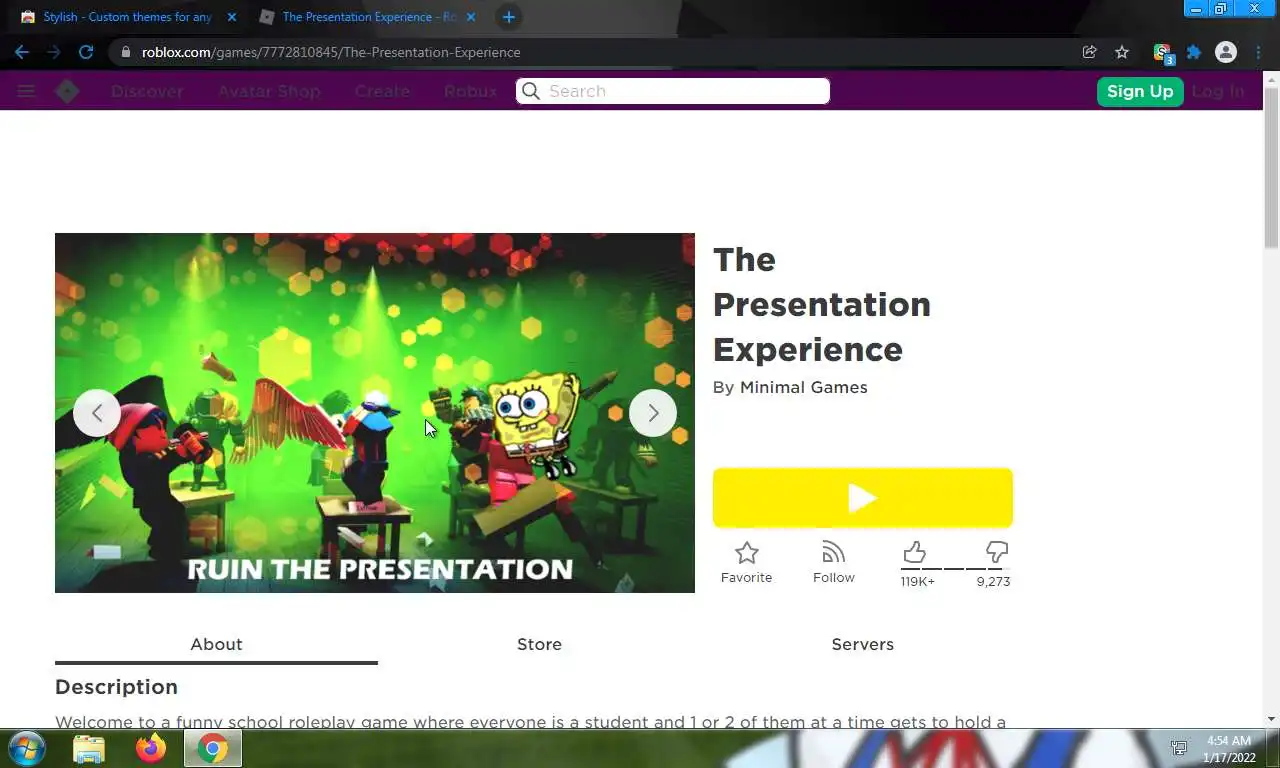
Task: Open Robux in the navigation bar
Action: tap(470, 91)
